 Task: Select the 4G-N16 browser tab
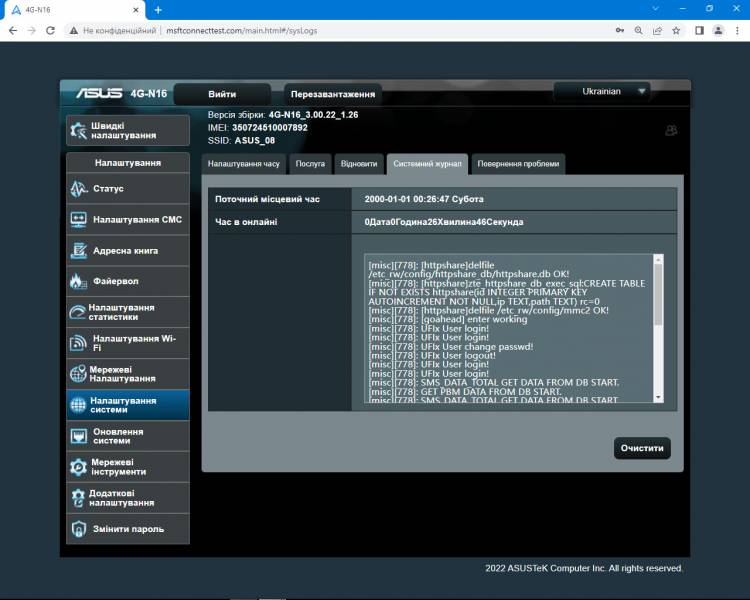[x=74, y=10]
